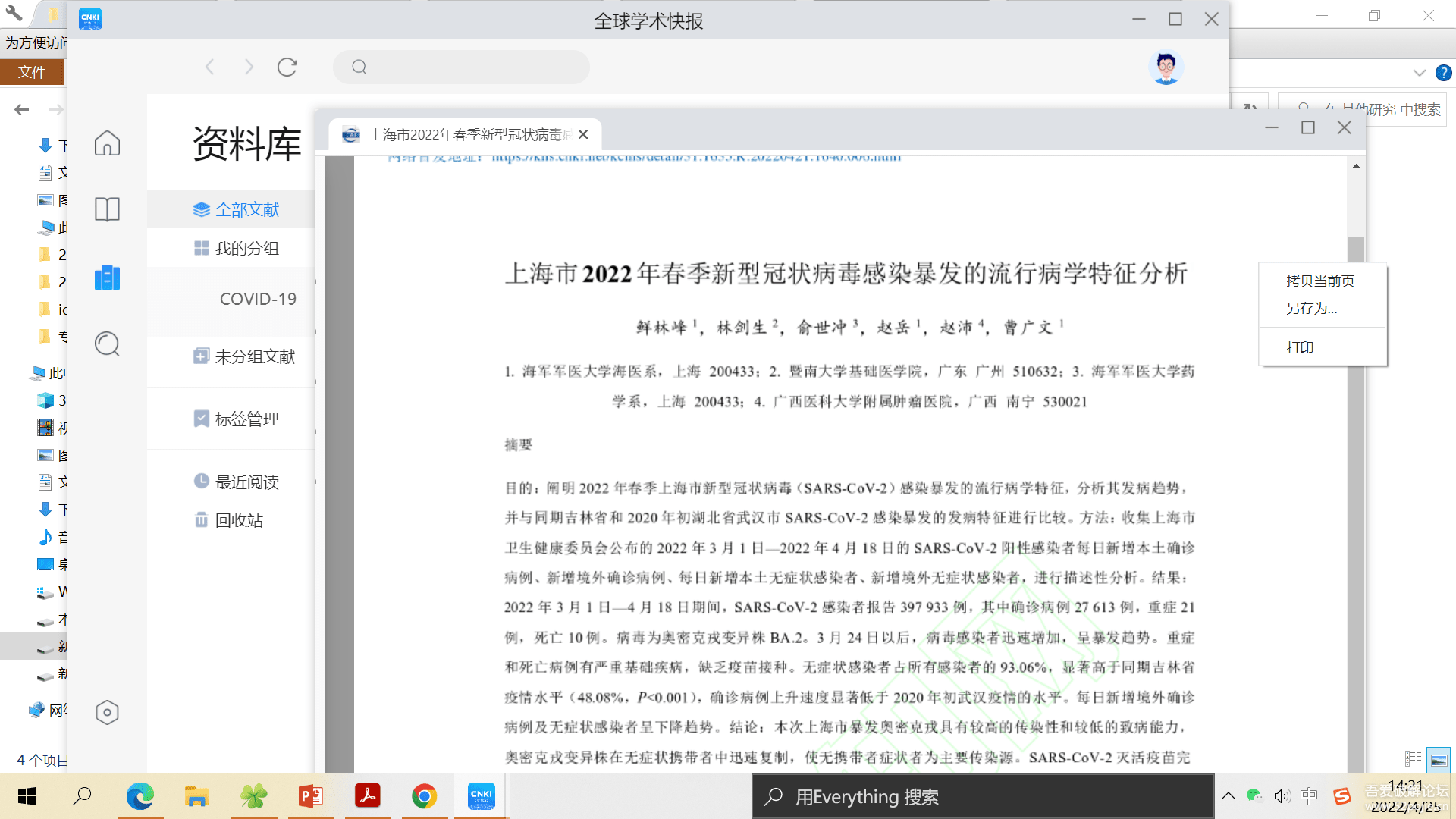
Task: Click the page refresh icon
Action: click(x=287, y=67)
